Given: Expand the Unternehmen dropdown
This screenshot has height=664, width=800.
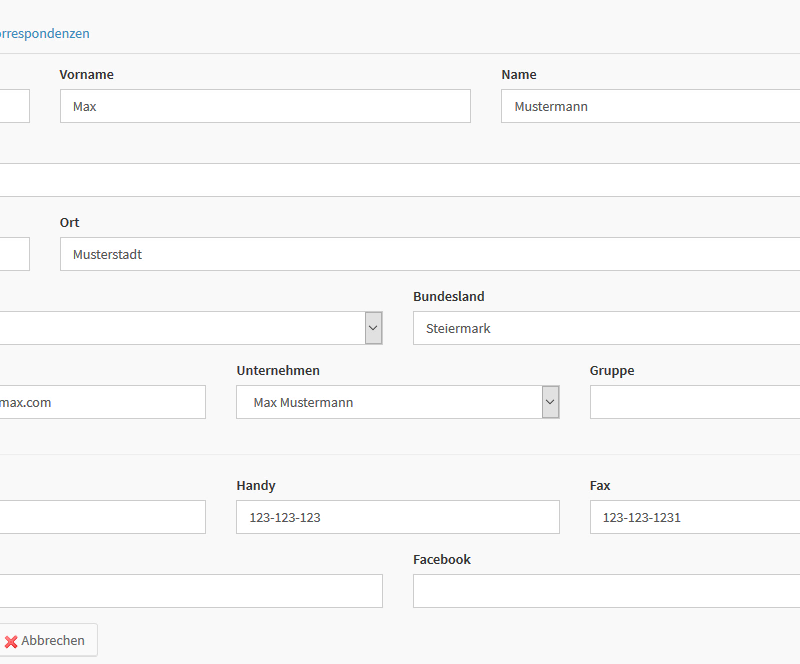Looking at the screenshot, I should tap(550, 402).
